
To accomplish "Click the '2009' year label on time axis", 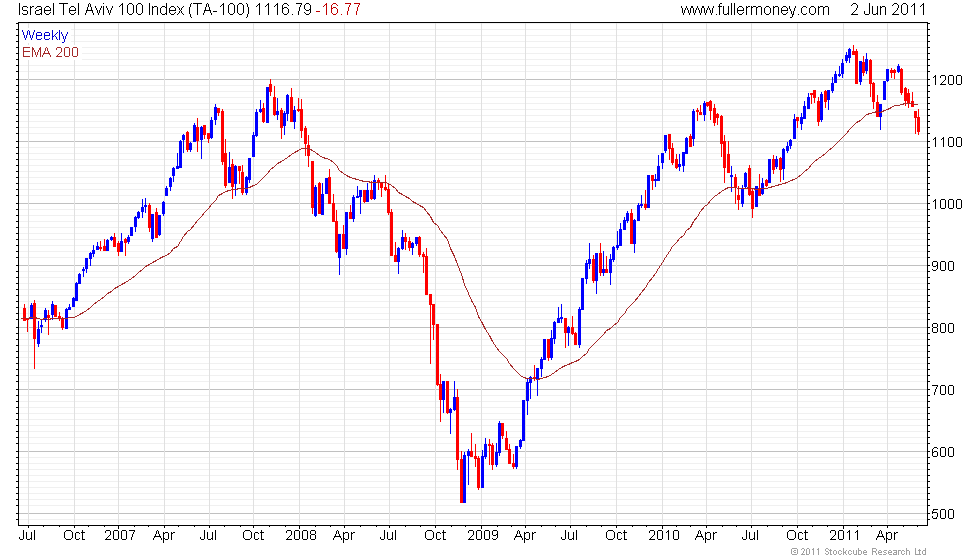I will pos(482,536).
